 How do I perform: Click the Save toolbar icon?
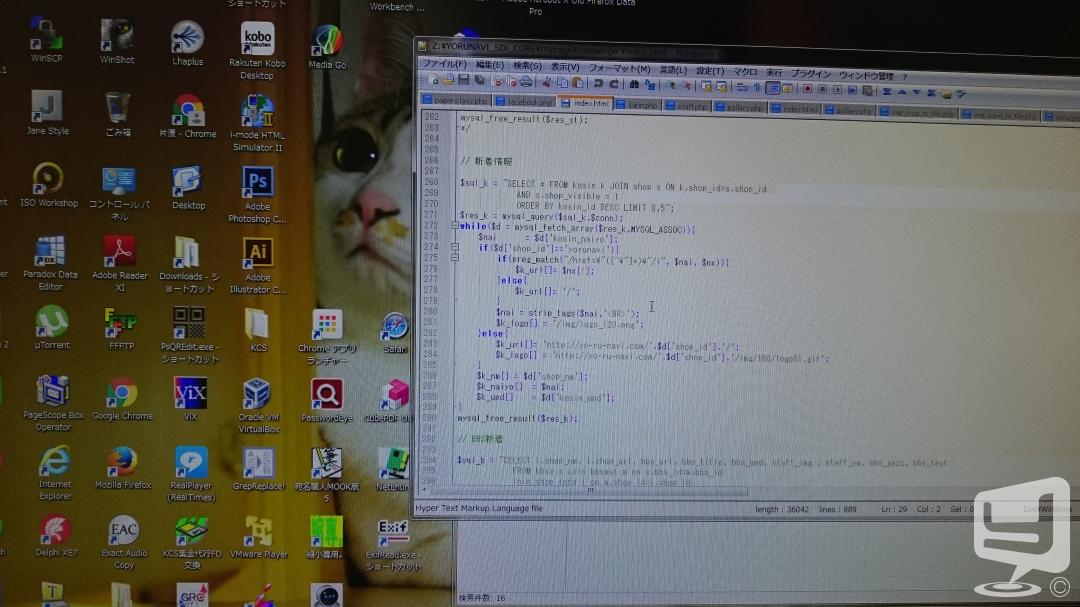coord(464,81)
